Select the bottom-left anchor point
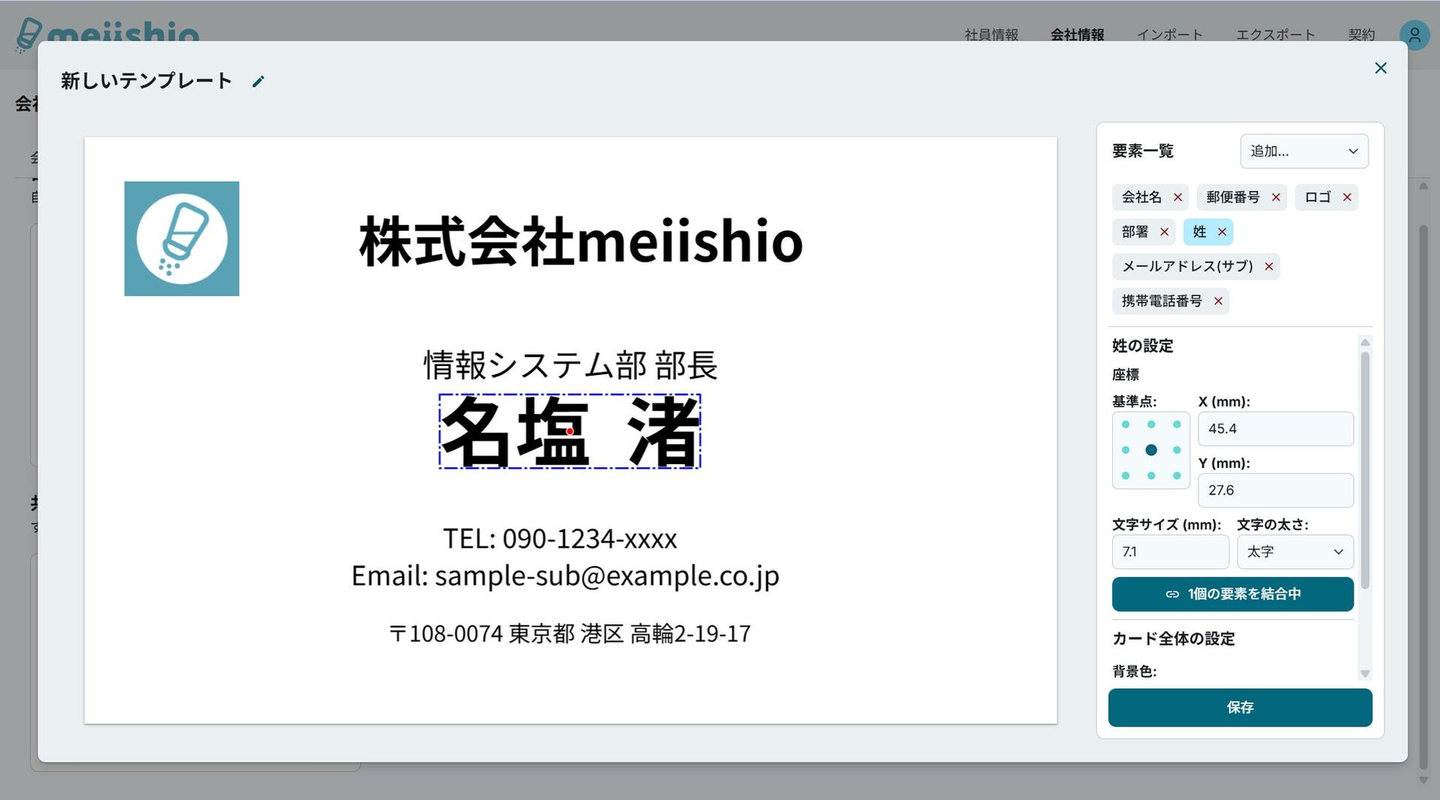Viewport: 1440px width, 800px height. (1126, 476)
